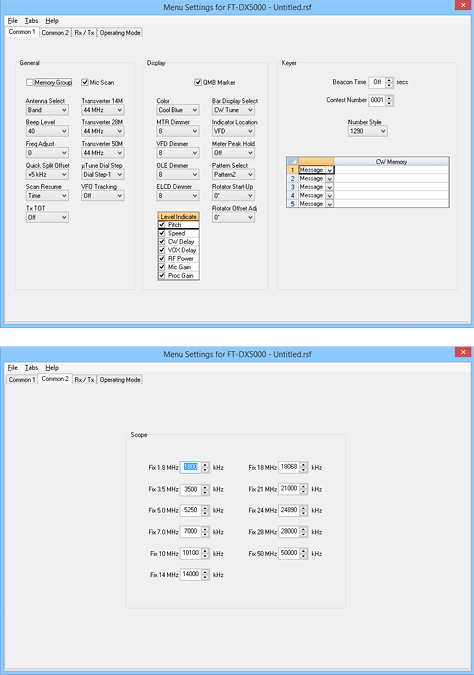Open the Scan Resume dropdown
This screenshot has height=675, width=474.
(x=47, y=196)
